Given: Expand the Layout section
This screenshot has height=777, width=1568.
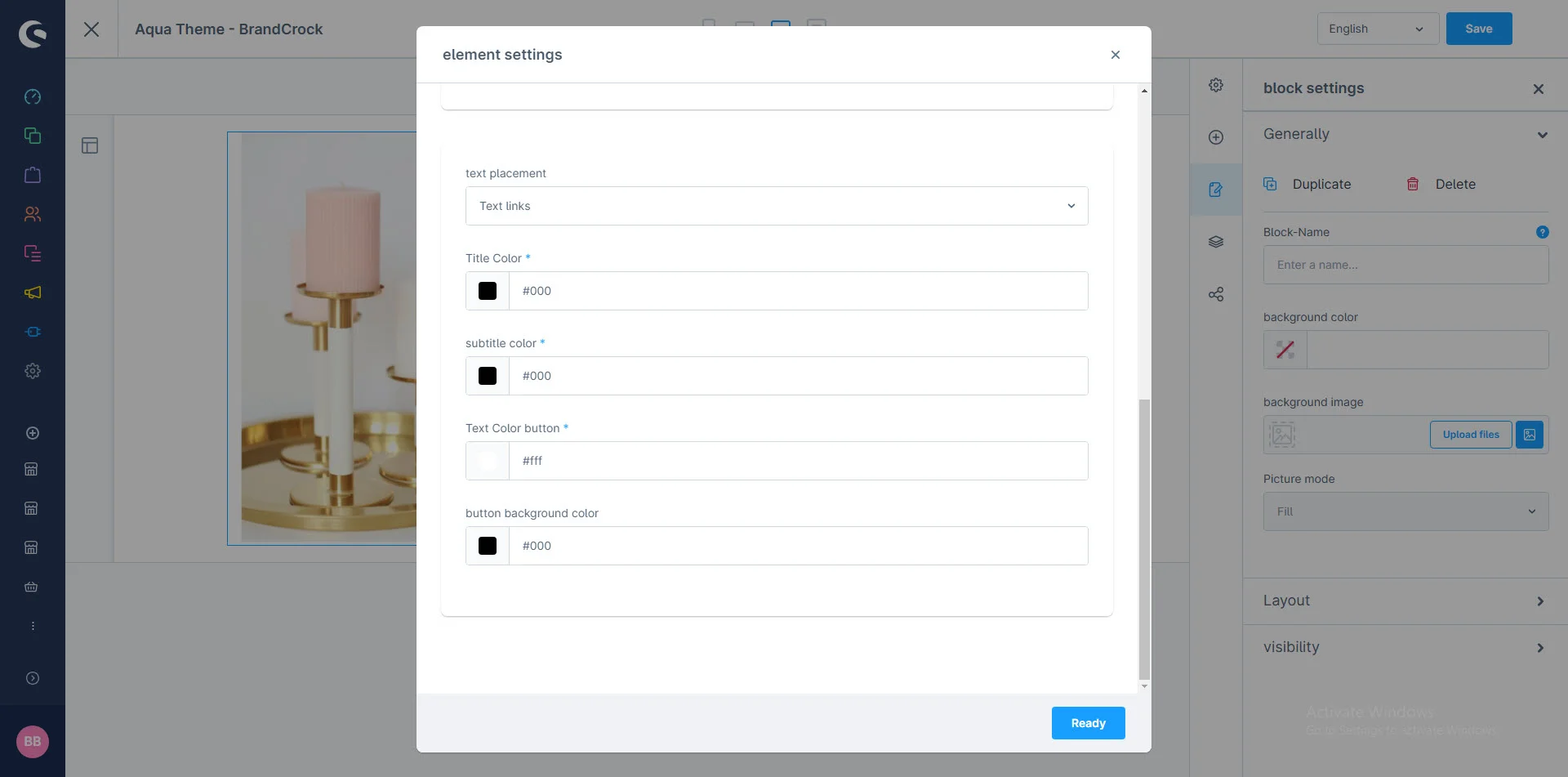Looking at the screenshot, I should pyautogui.click(x=1405, y=601).
